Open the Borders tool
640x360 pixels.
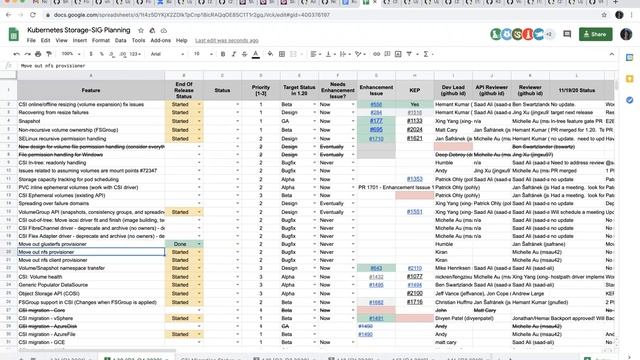click(282, 54)
